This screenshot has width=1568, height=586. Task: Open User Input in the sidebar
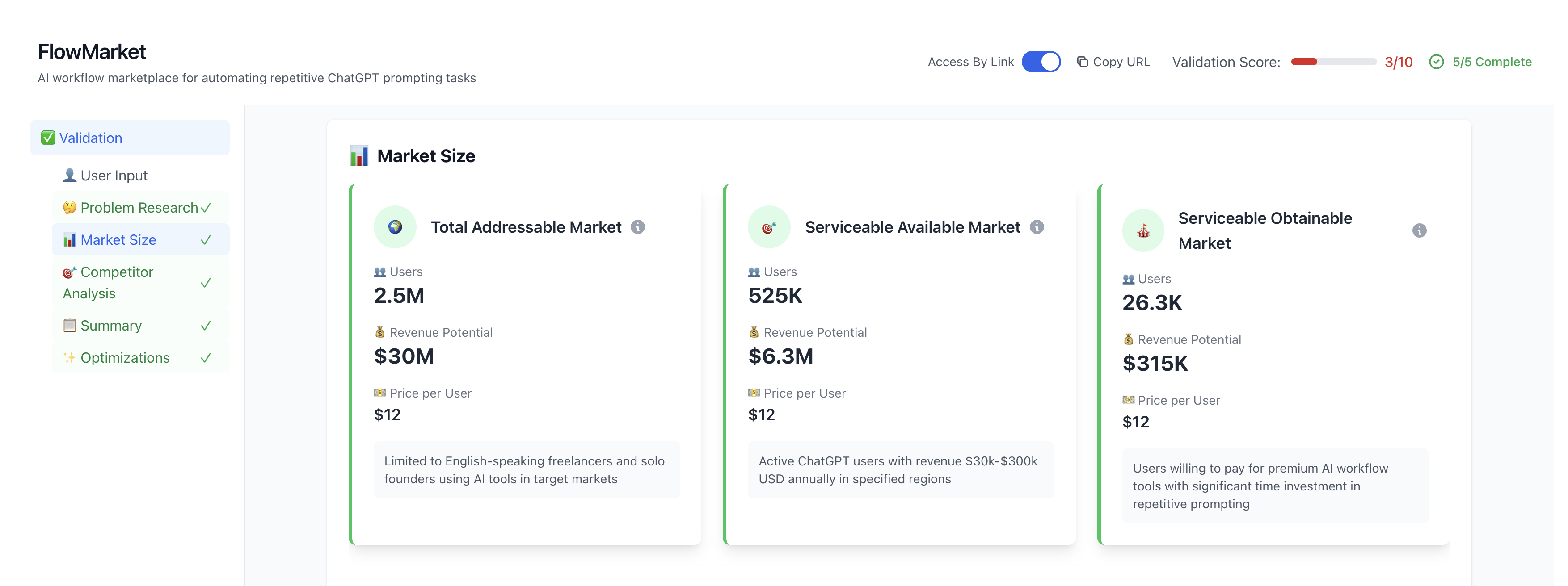[x=114, y=175]
